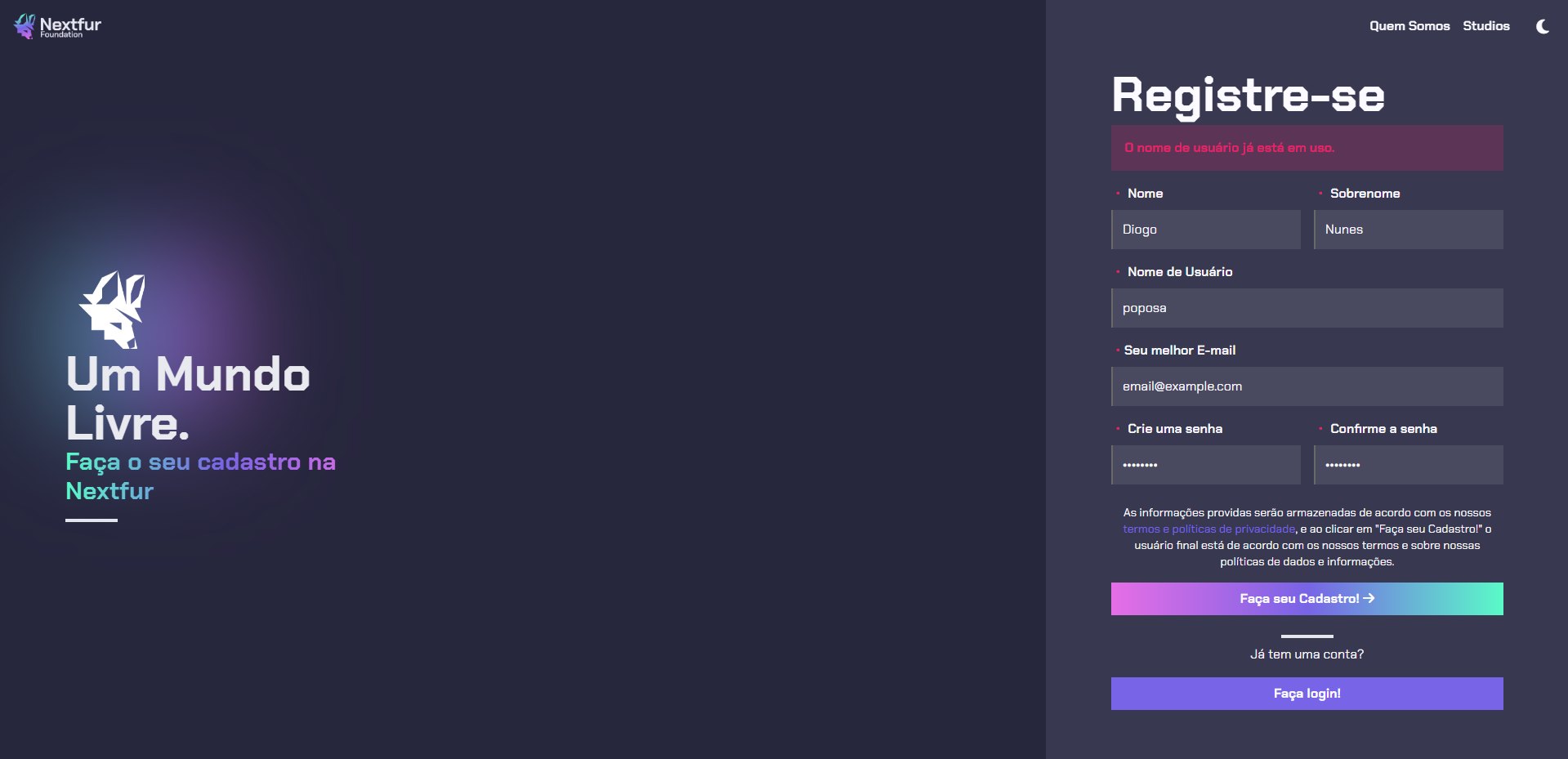The height and width of the screenshot is (759, 1568).
Task: Click the Seu melhor E-mail label
Action: click(1179, 350)
